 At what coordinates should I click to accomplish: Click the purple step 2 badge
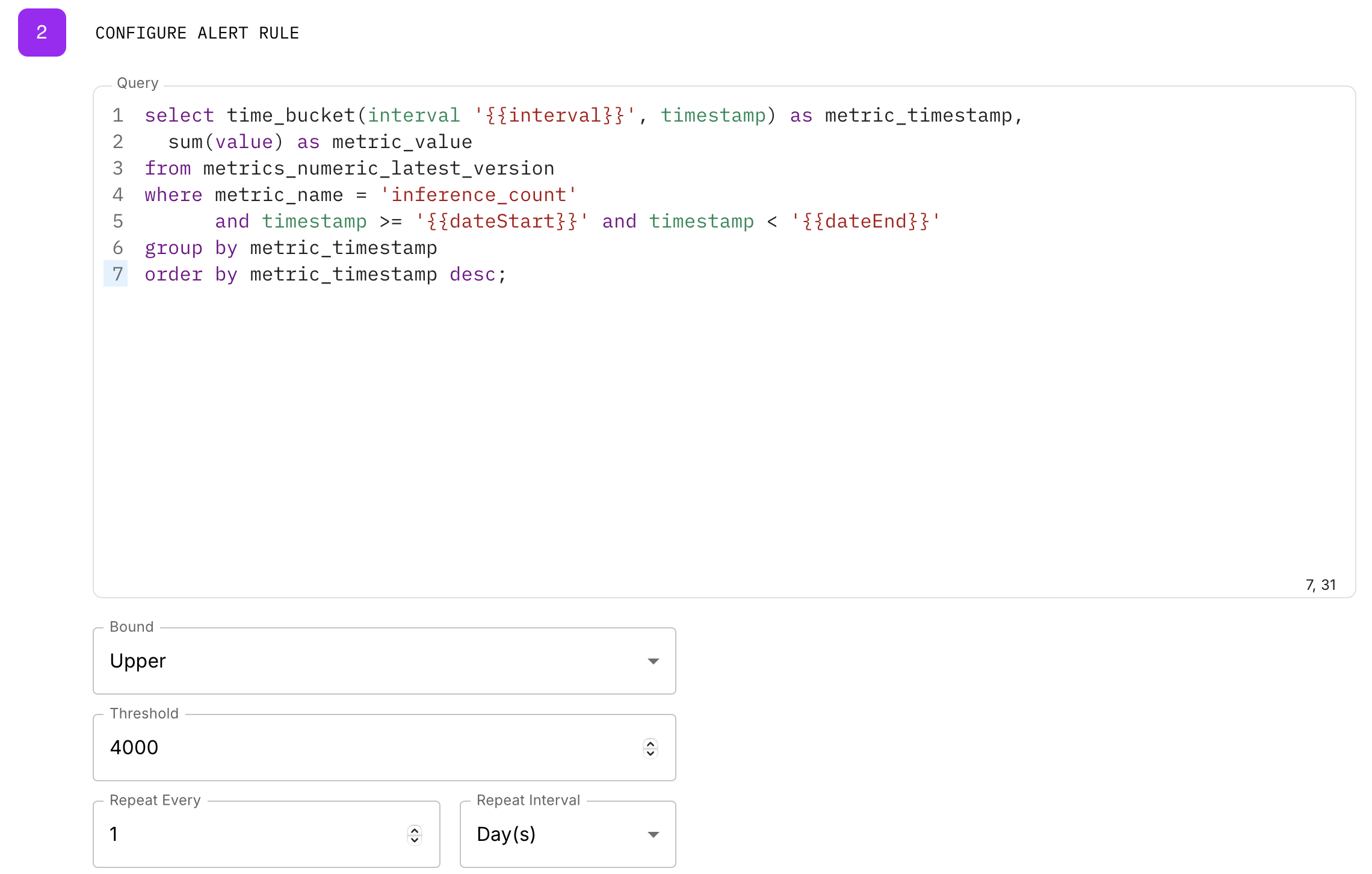coord(42,33)
